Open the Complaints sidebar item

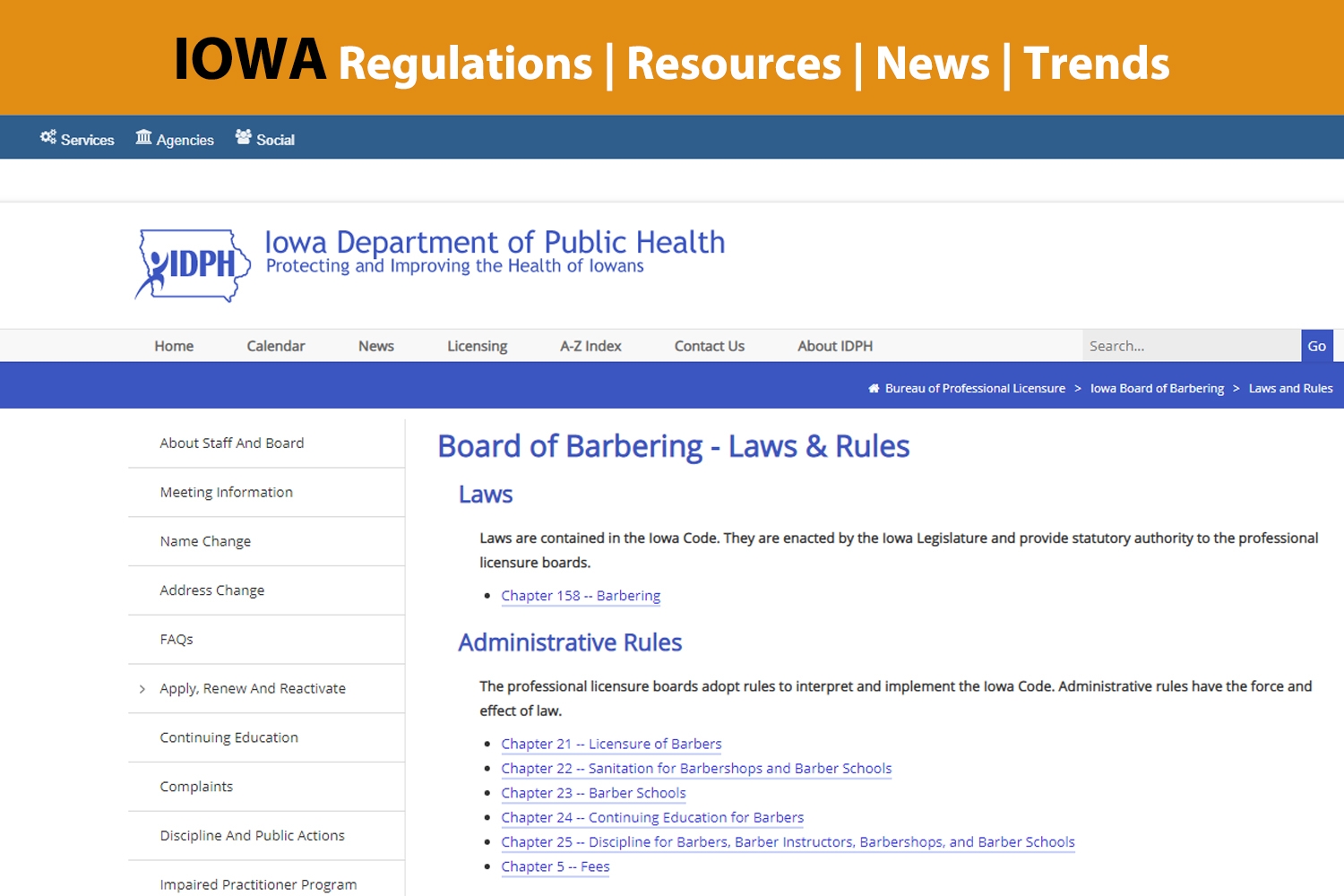coord(196,787)
